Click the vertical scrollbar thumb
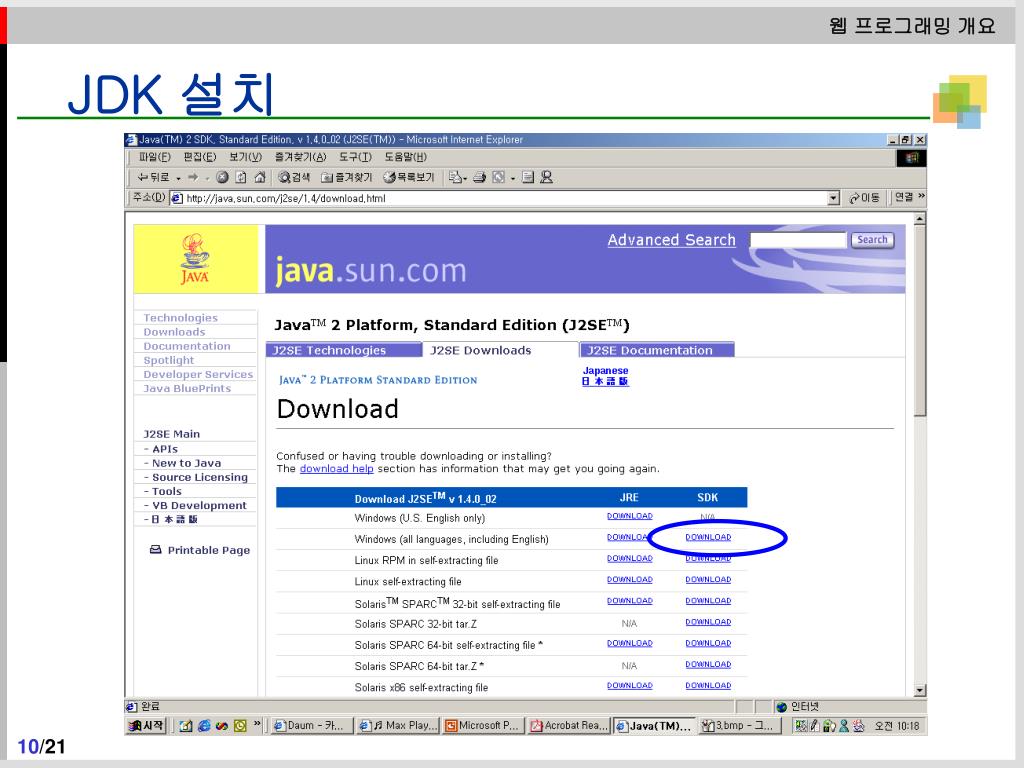Image resolution: width=1024 pixels, height=768 pixels. pyautogui.click(x=920, y=321)
